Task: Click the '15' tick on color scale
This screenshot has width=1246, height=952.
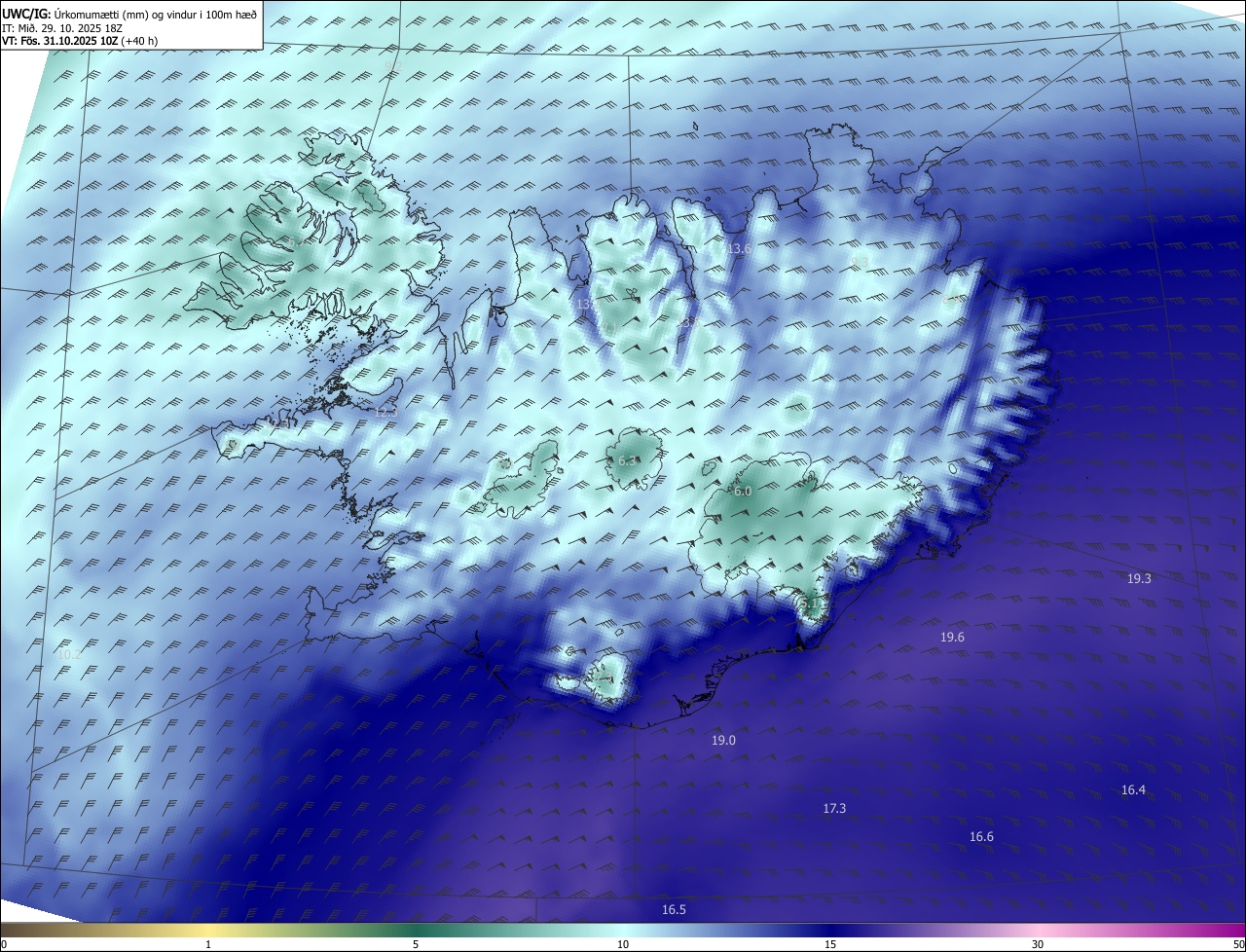Action: point(830,944)
